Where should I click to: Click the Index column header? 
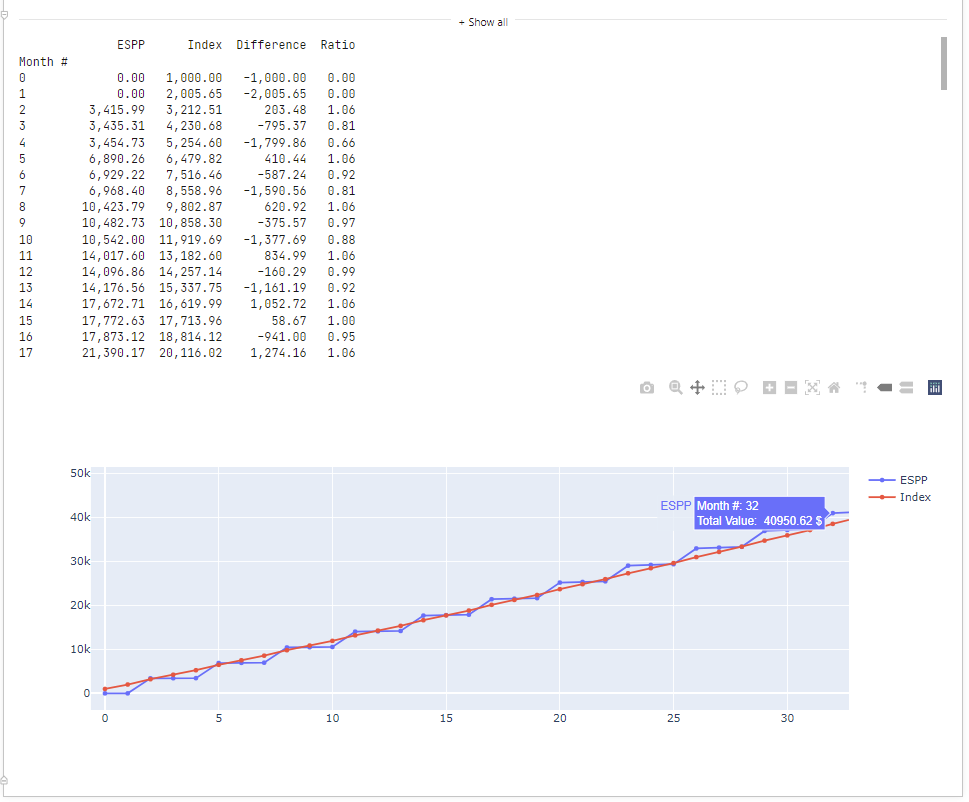tap(205, 44)
